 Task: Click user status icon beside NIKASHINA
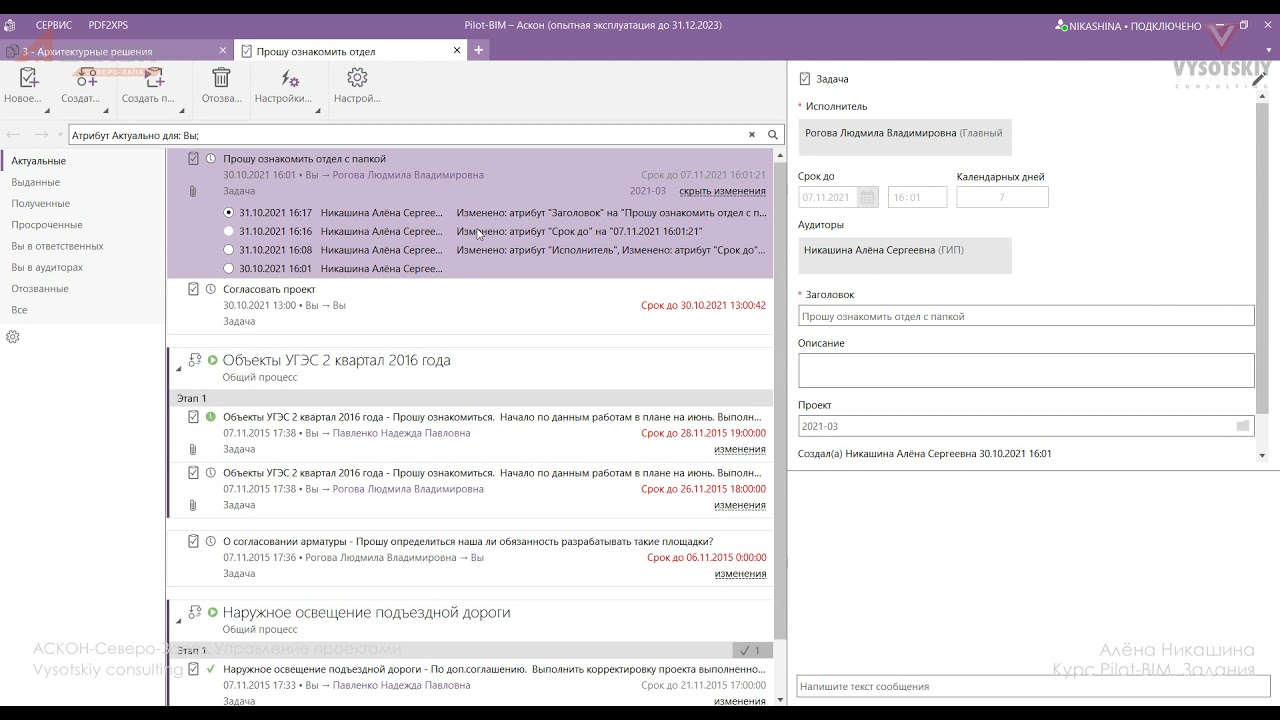pyautogui.click(x=1061, y=25)
